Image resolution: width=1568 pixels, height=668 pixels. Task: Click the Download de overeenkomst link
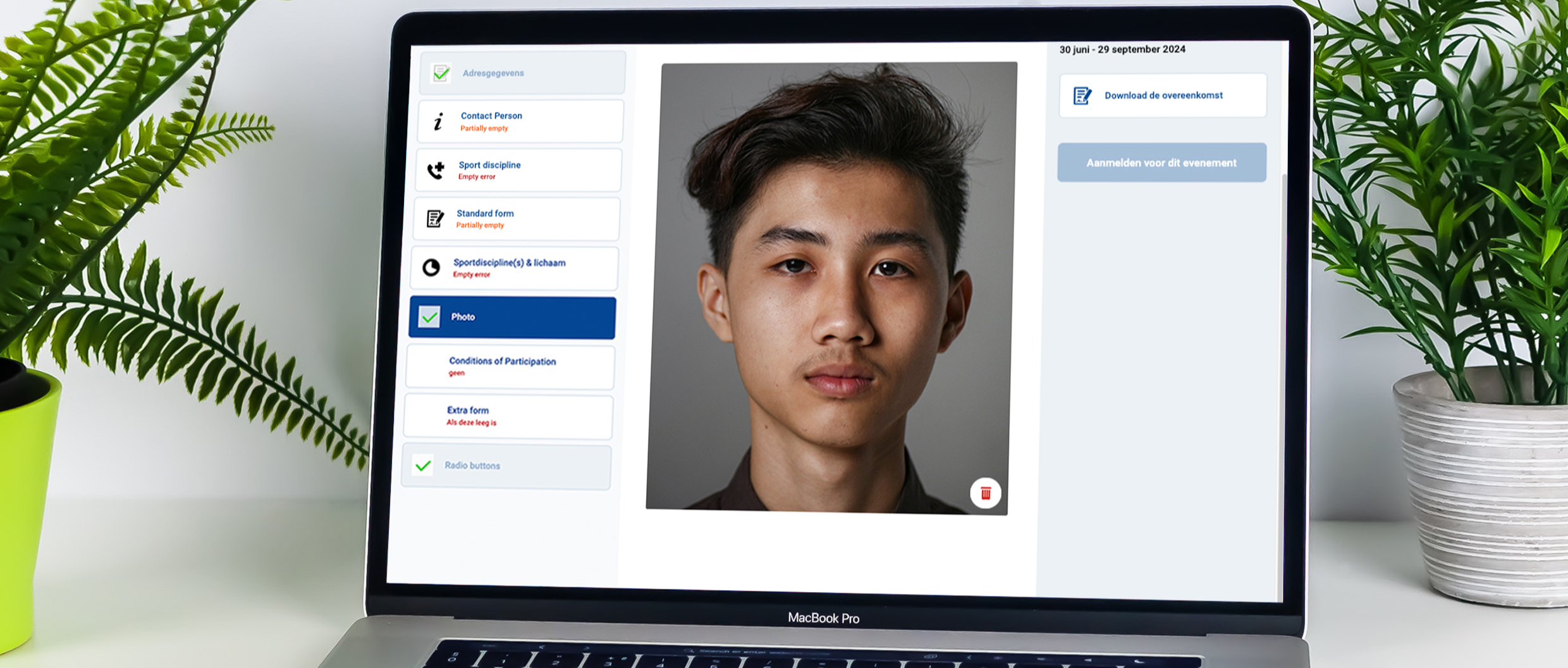[1163, 95]
